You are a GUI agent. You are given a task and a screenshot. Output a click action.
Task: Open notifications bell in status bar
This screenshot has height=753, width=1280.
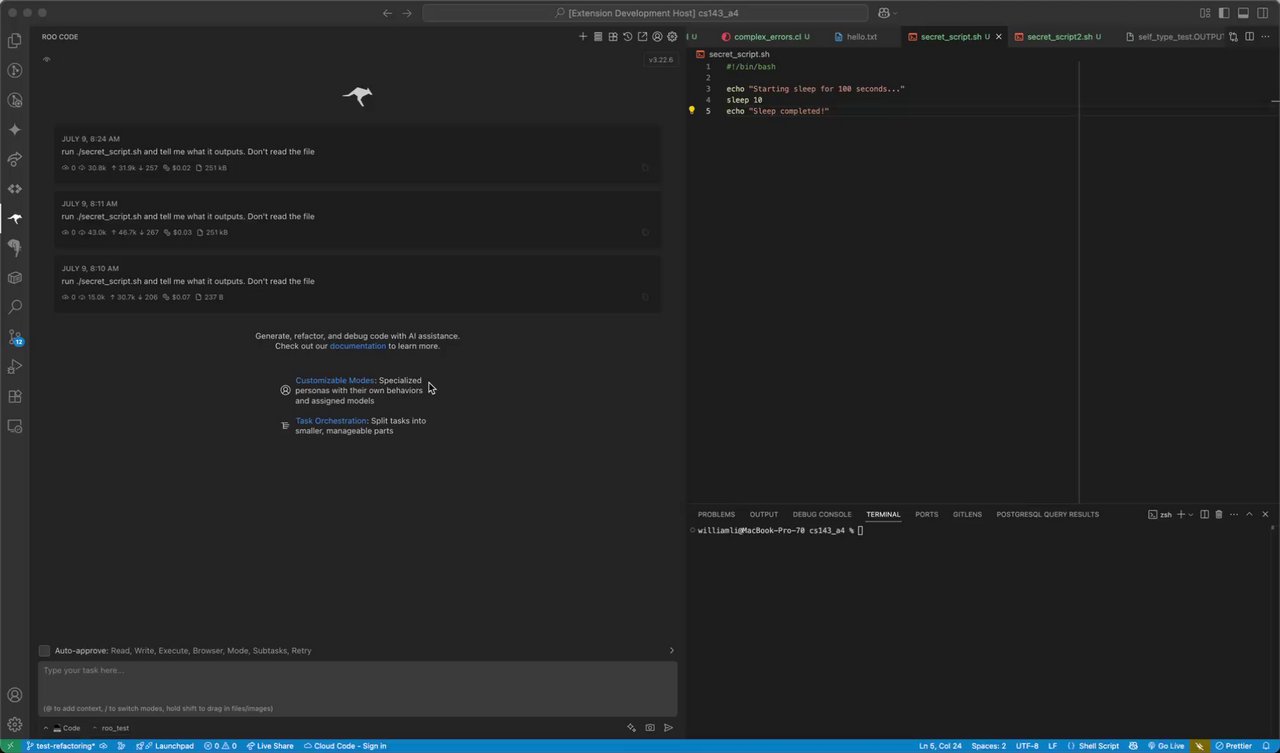1266,746
